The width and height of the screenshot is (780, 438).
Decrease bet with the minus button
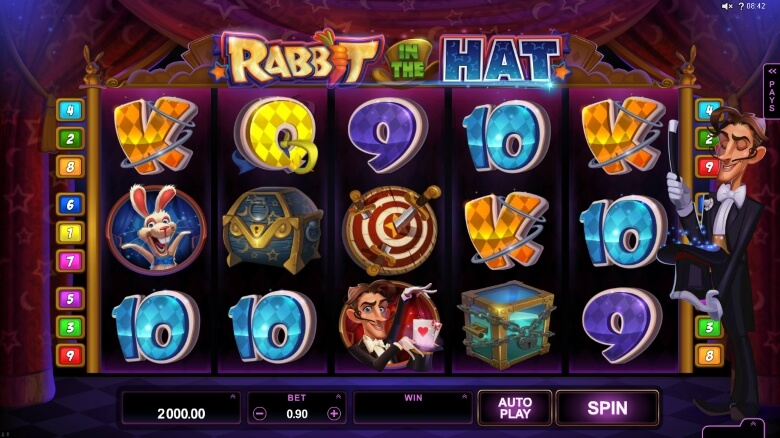[x=259, y=414]
